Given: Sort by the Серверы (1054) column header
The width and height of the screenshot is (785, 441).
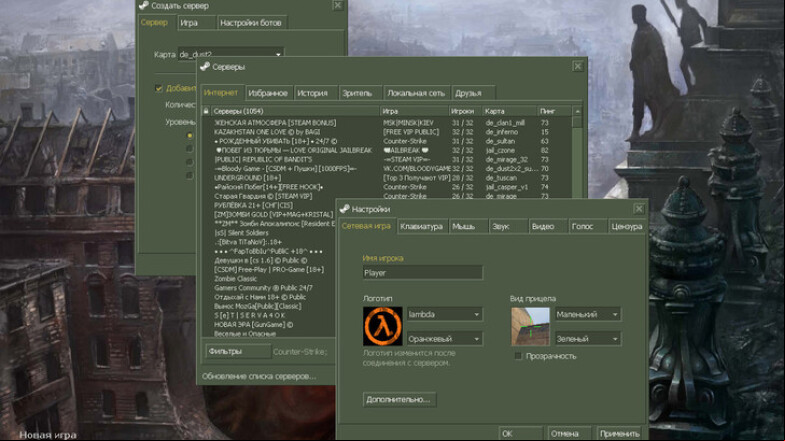Looking at the screenshot, I should click(295, 111).
